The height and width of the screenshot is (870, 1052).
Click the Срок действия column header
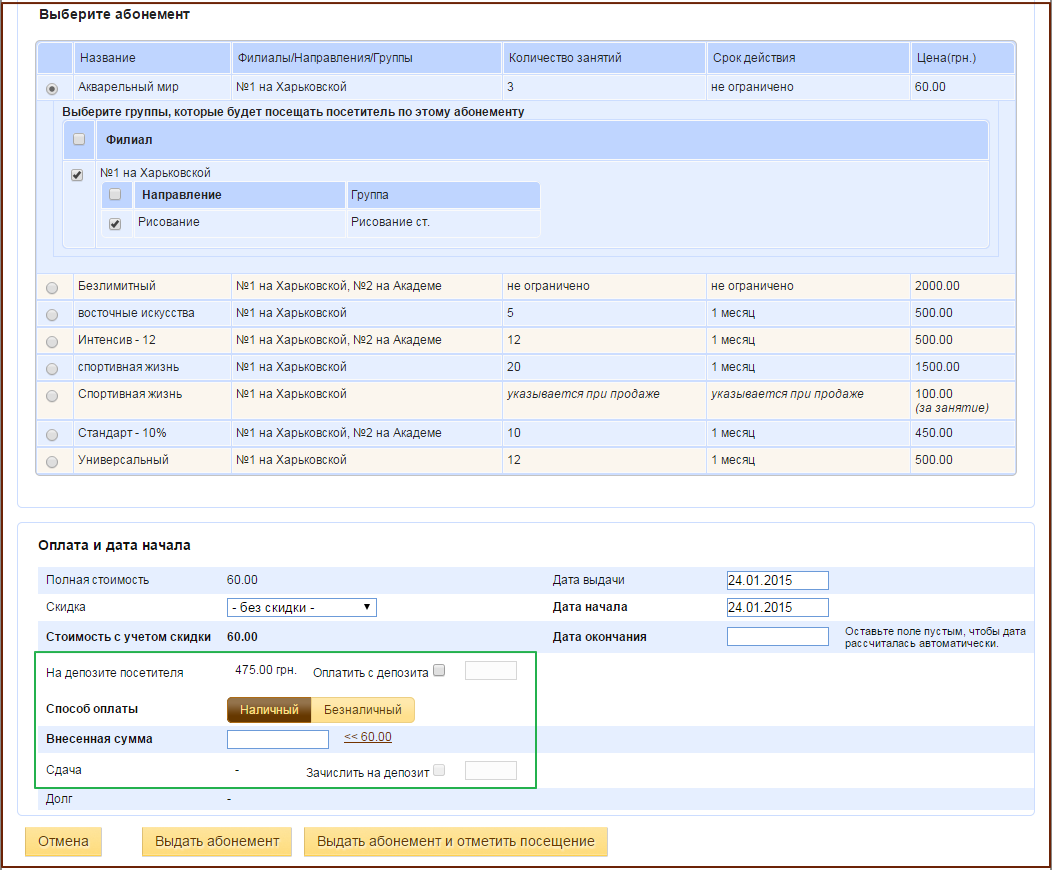click(x=808, y=58)
